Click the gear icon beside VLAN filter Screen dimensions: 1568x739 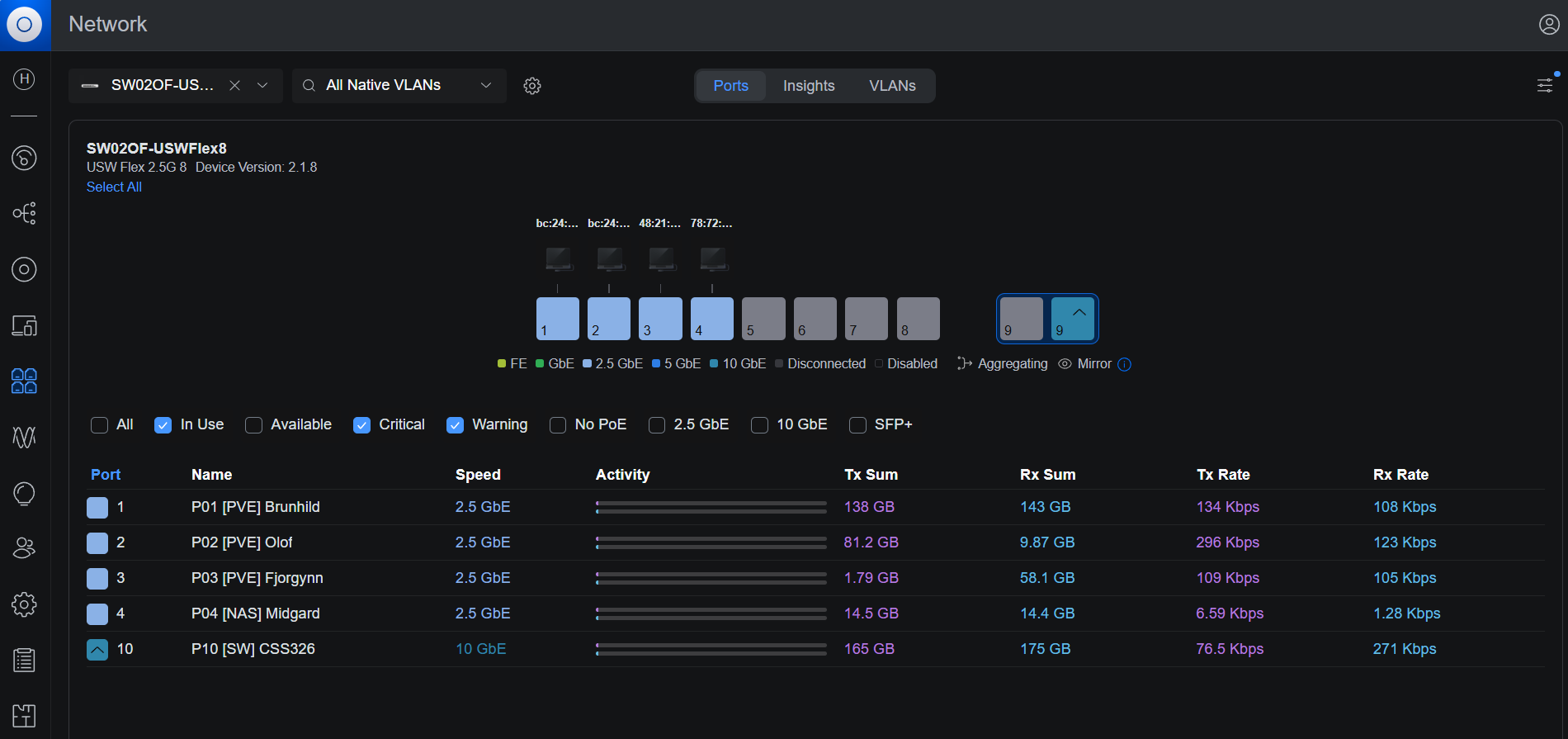point(532,86)
